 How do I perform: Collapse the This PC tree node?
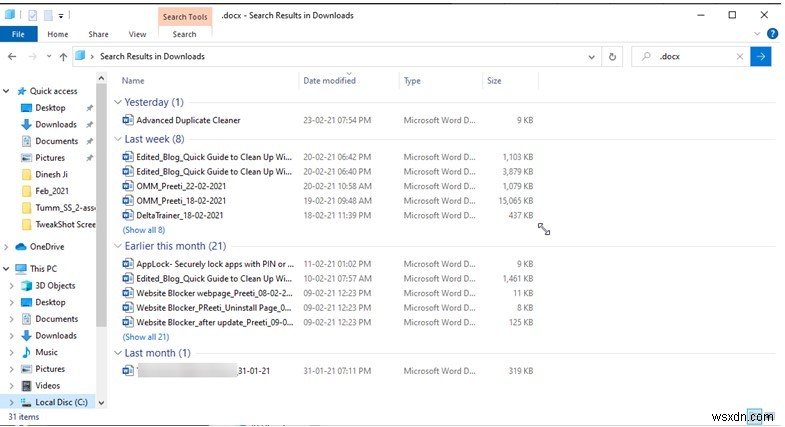click(6, 269)
